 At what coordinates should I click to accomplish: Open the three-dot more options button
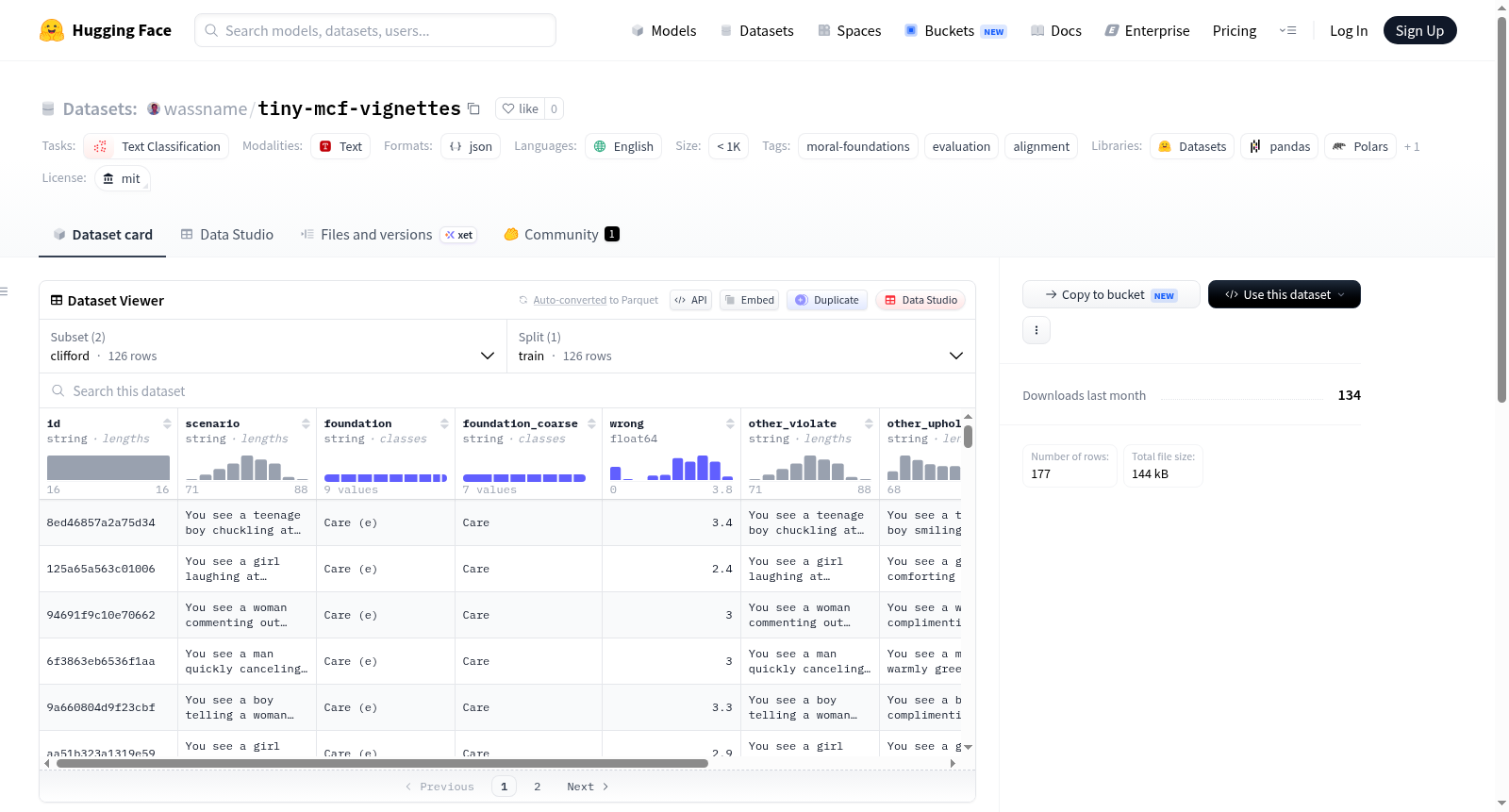point(1036,330)
